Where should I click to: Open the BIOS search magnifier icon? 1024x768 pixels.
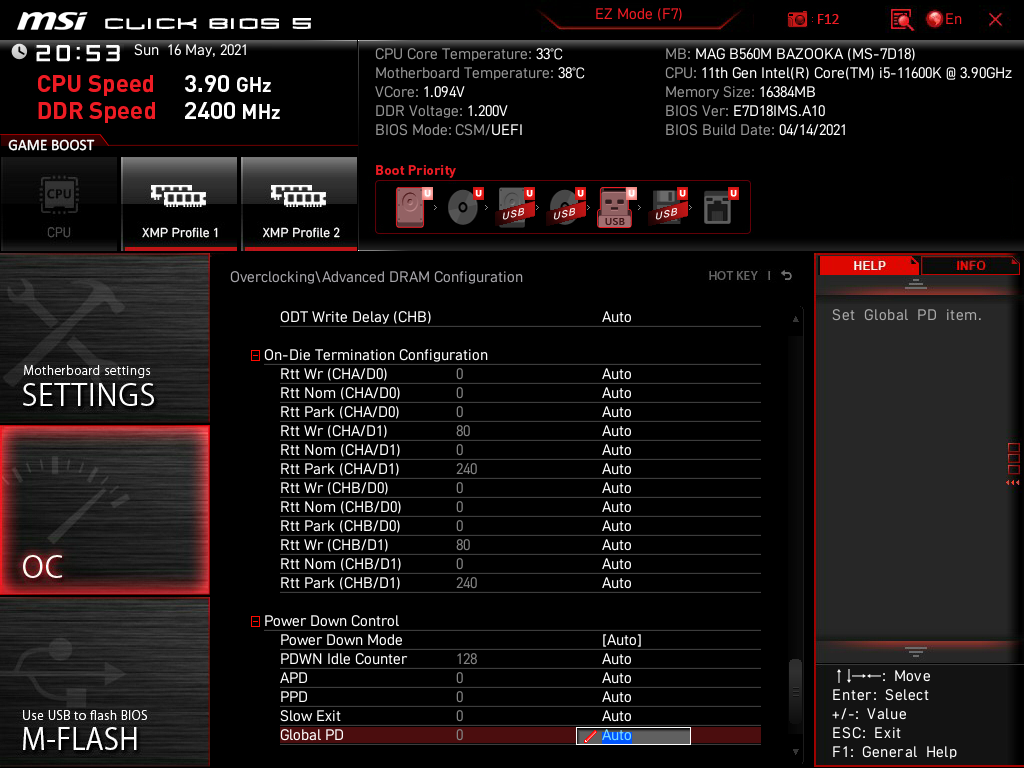click(902, 20)
